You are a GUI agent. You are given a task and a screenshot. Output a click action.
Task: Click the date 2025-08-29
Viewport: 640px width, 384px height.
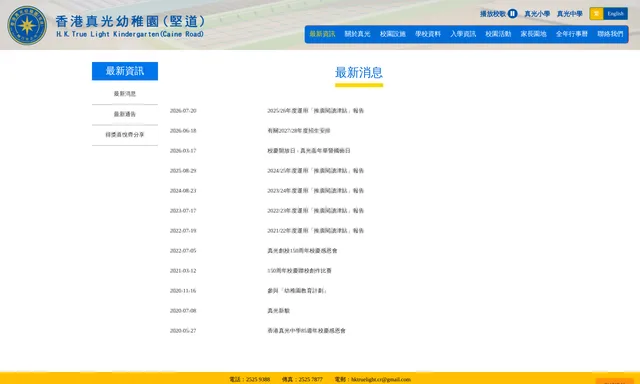pyautogui.click(x=183, y=171)
